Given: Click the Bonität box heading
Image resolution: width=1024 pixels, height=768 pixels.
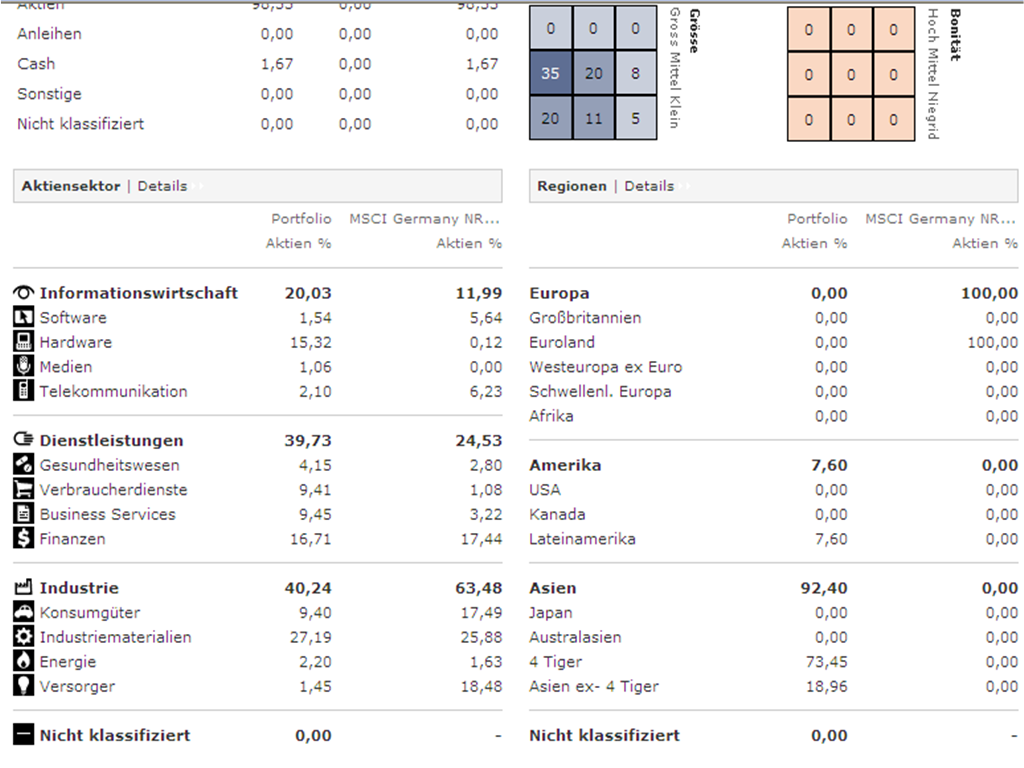Looking at the screenshot, I should 955,35.
